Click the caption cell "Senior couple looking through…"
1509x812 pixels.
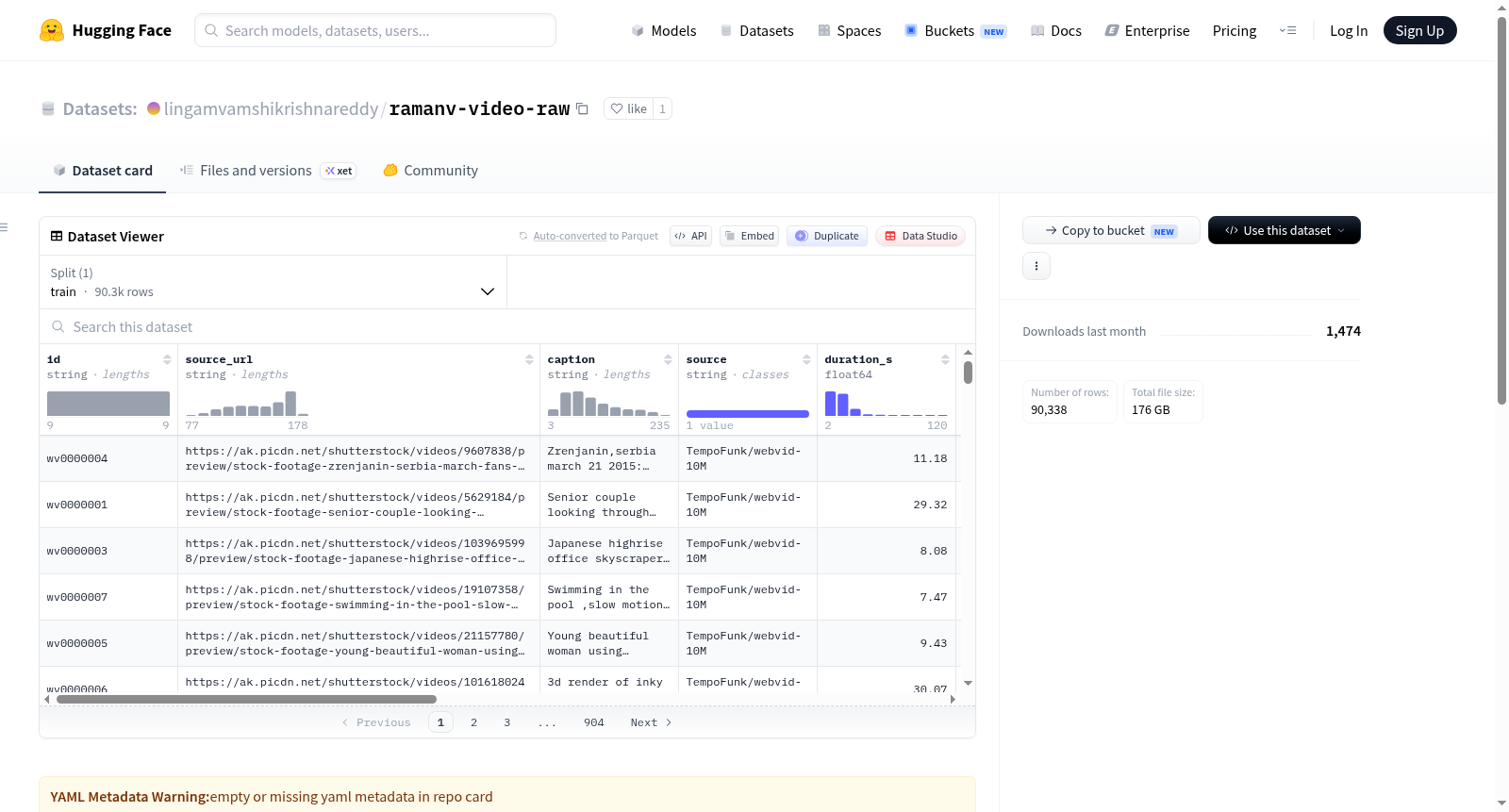tap(608, 505)
